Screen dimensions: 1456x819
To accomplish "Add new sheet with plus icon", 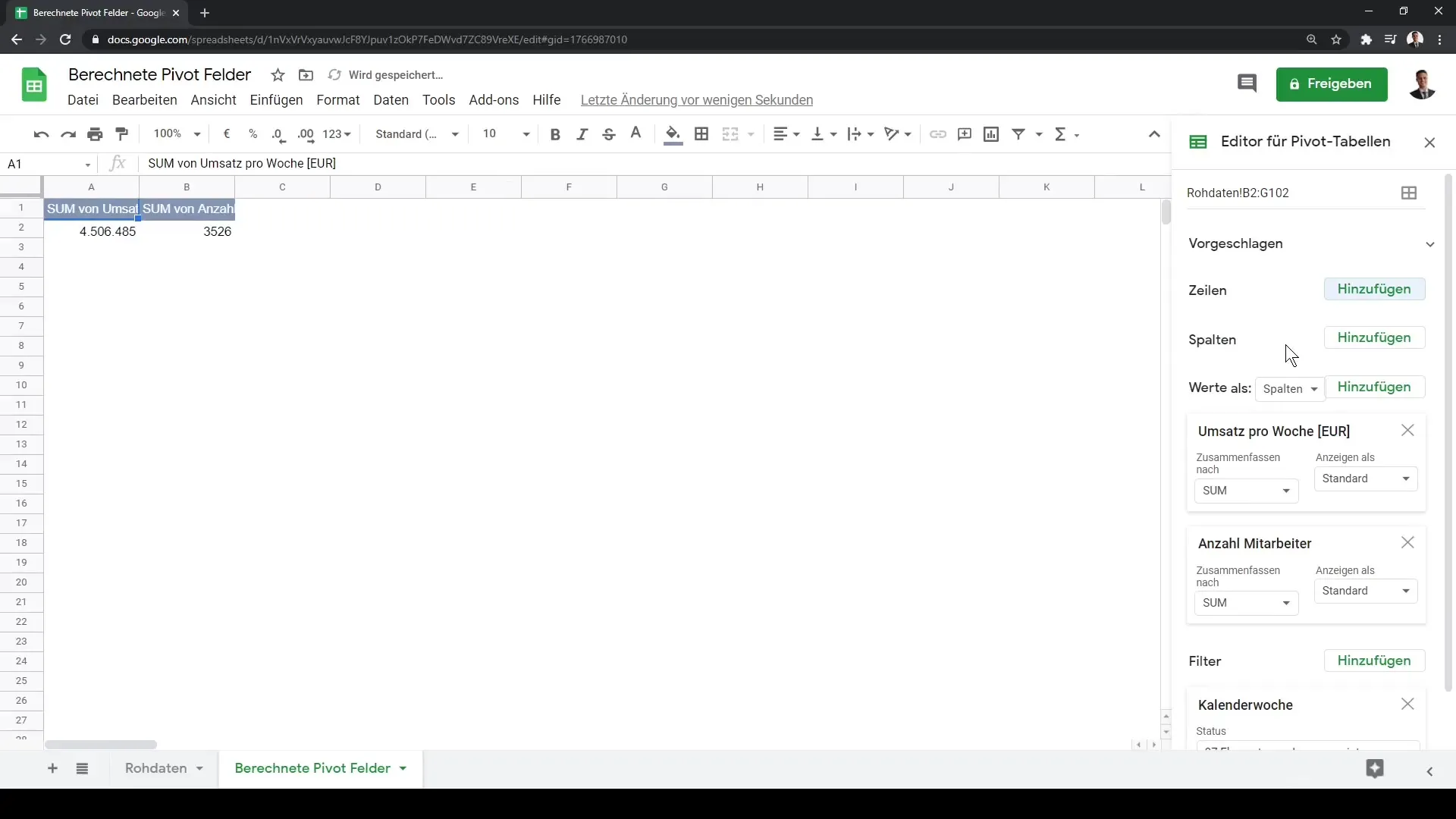I will [x=52, y=769].
